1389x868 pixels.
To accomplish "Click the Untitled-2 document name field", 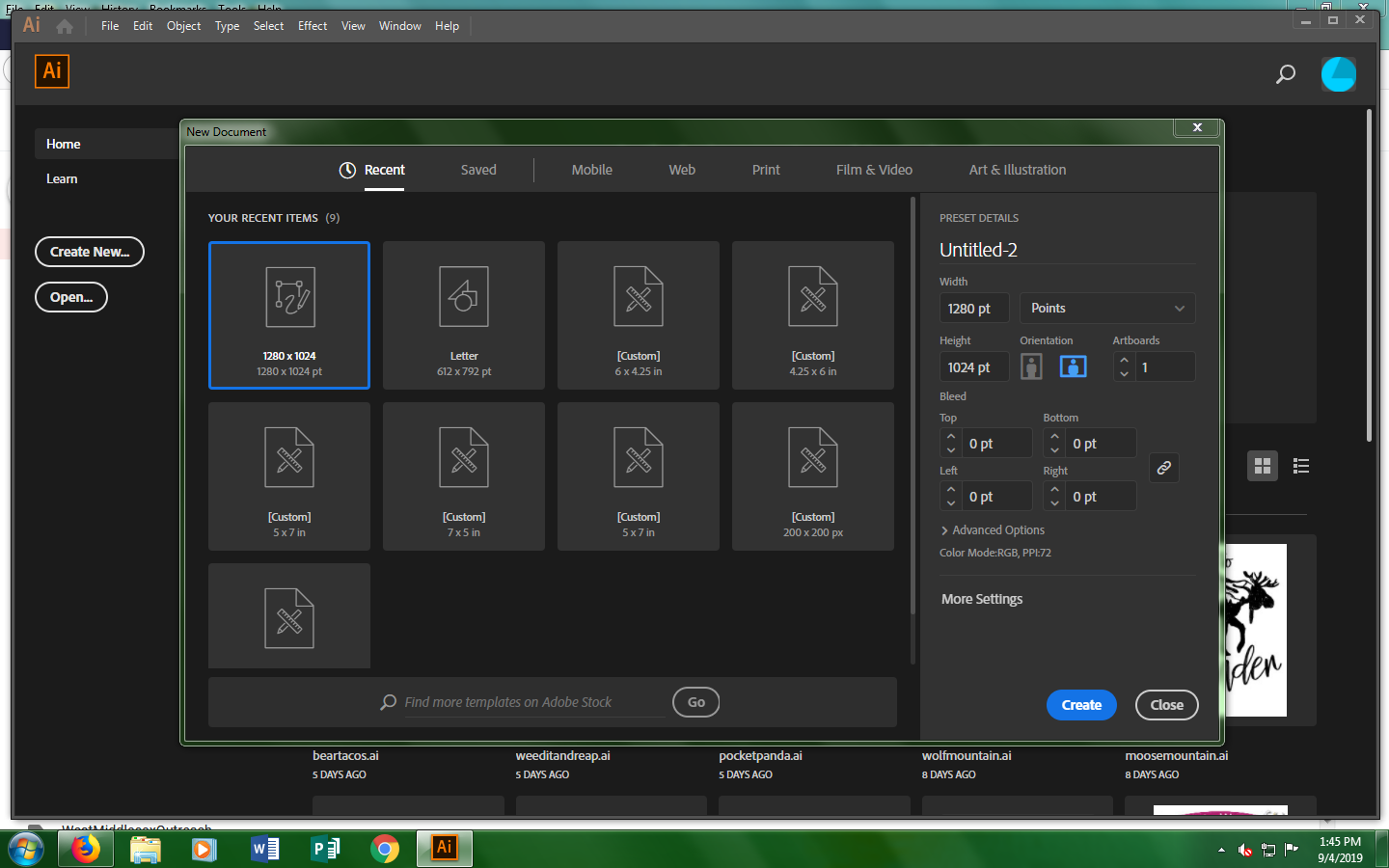I will tap(1067, 250).
